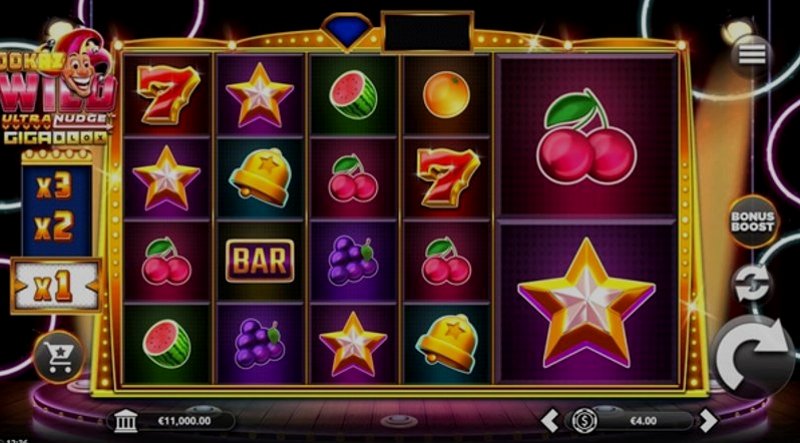
Task: Open the hamburger menu
Action: [x=752, y=55]
